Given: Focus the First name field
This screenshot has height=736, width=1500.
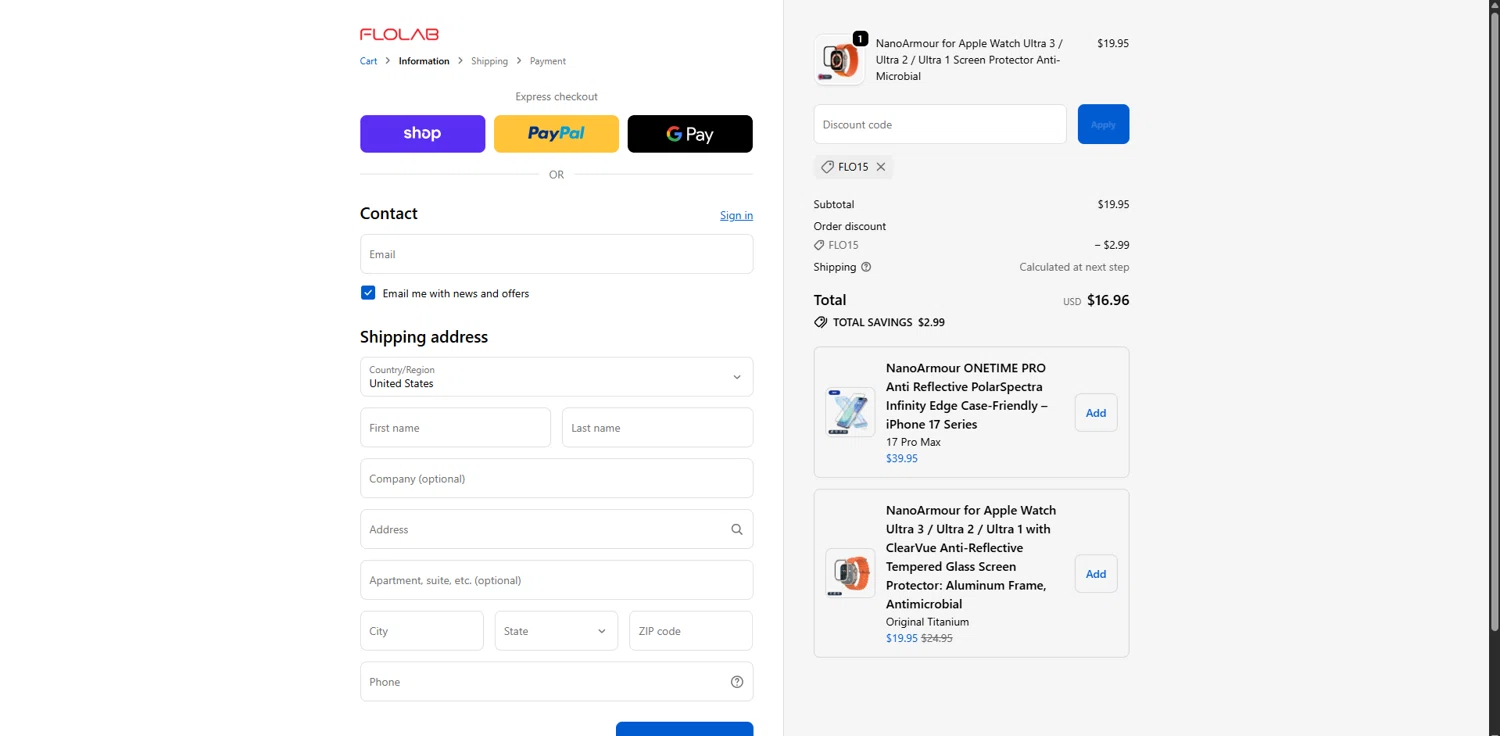Looking at the screenshot, I should pyautogui.click(x=455, y=428).
